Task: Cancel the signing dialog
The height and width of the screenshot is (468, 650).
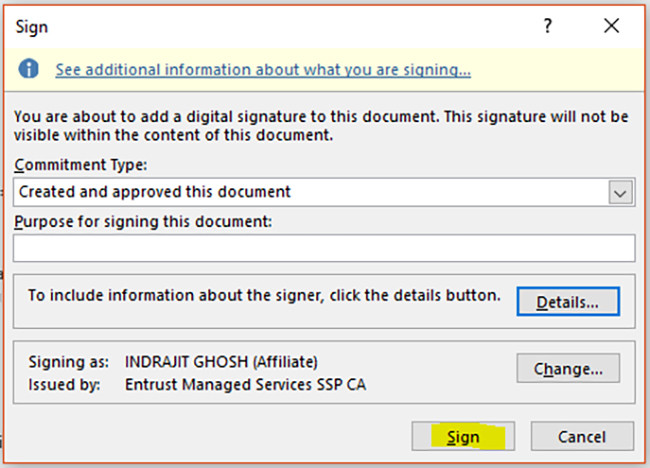Action: (x=581, y=436)
